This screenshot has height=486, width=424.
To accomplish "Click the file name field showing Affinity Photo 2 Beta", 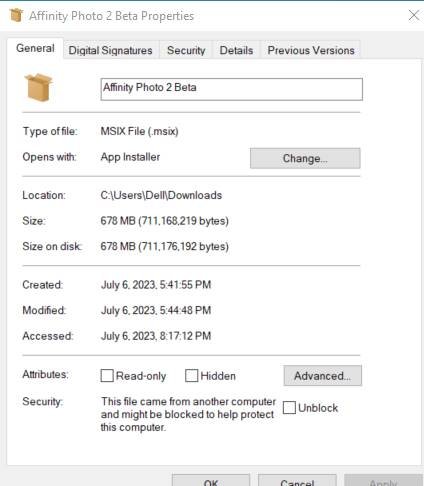I will point(232,89).
